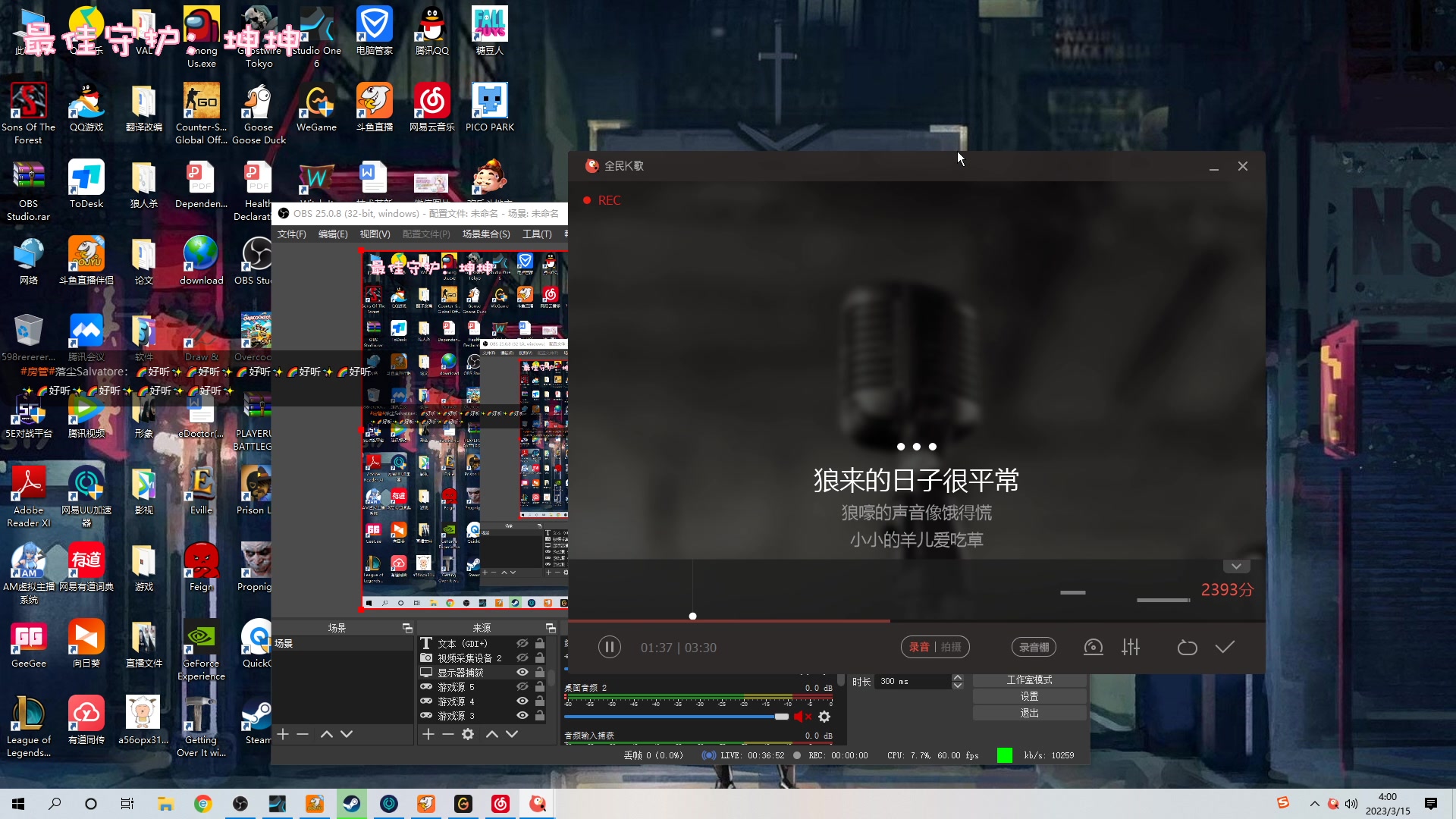
Task: Open the gear settings for 桌面音频 2 mixer
Action: [824, 717]
